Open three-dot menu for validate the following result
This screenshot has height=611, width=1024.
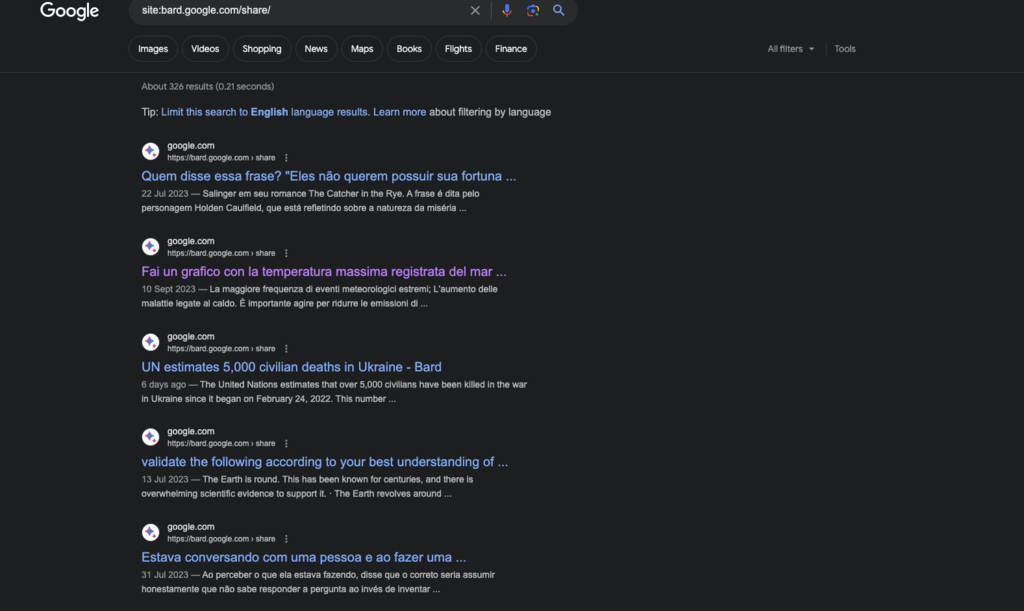tap(286, 443)
